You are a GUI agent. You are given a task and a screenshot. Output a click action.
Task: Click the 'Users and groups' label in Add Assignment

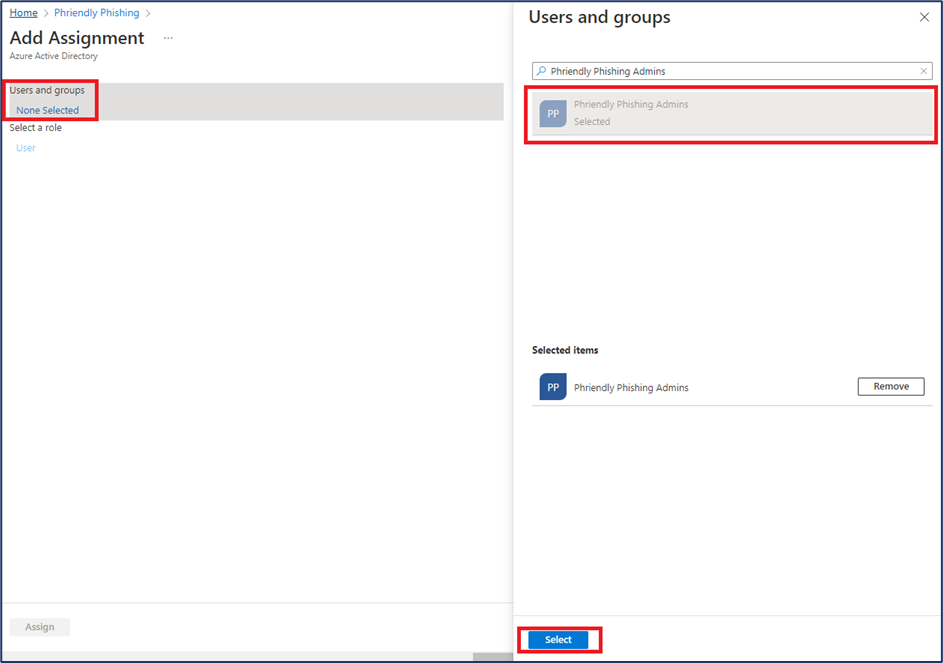click(47, 90)
